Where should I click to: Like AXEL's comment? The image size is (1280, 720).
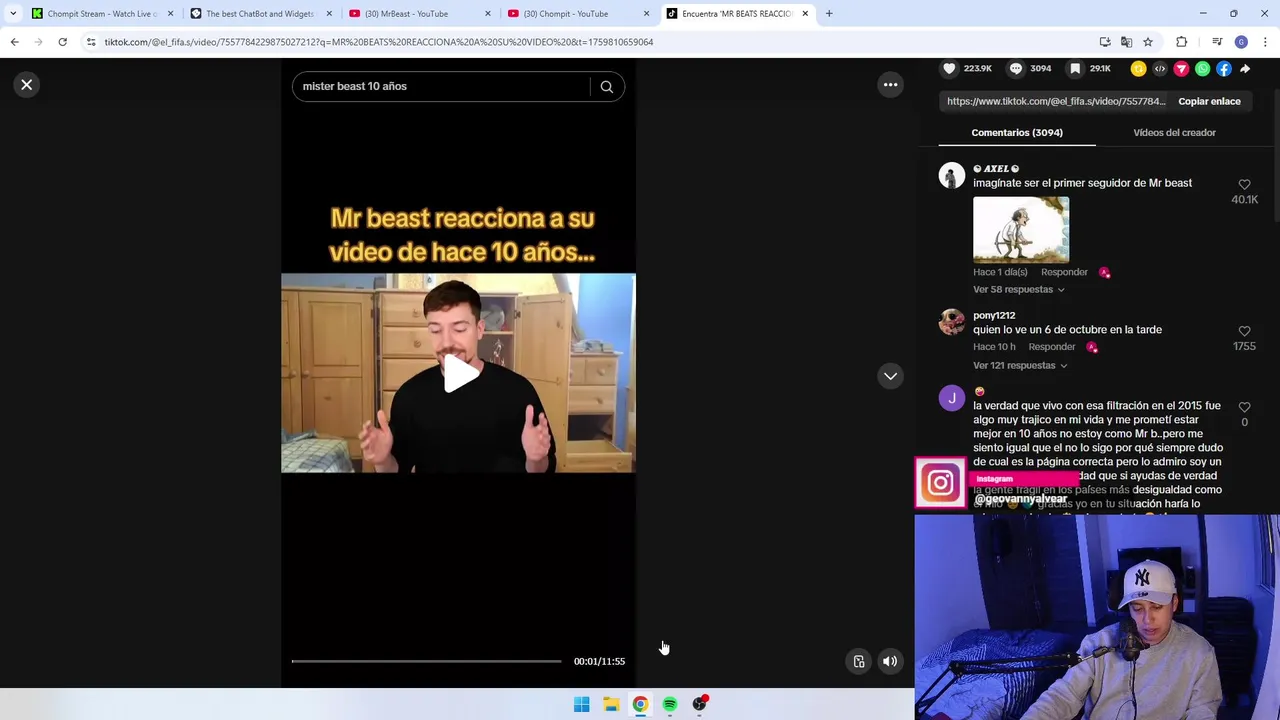point(1244,185)
